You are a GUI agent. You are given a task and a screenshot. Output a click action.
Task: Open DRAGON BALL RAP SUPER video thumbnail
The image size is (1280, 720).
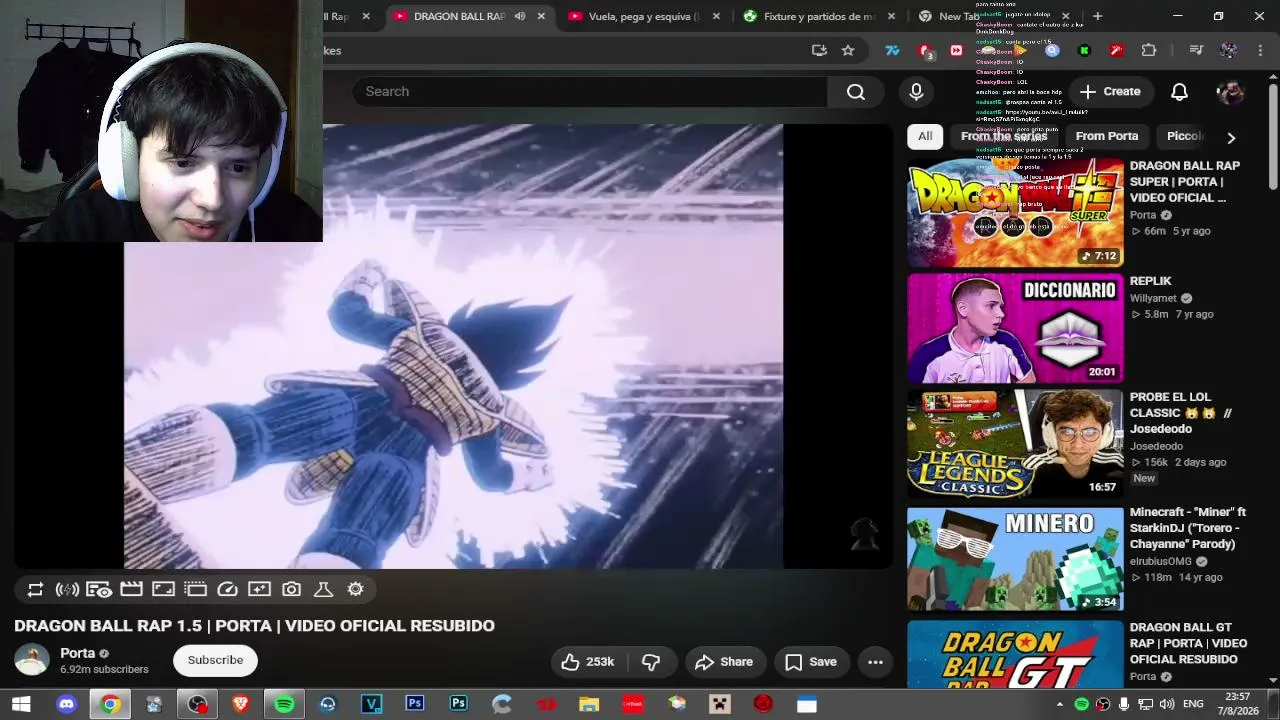(1015, 212)
